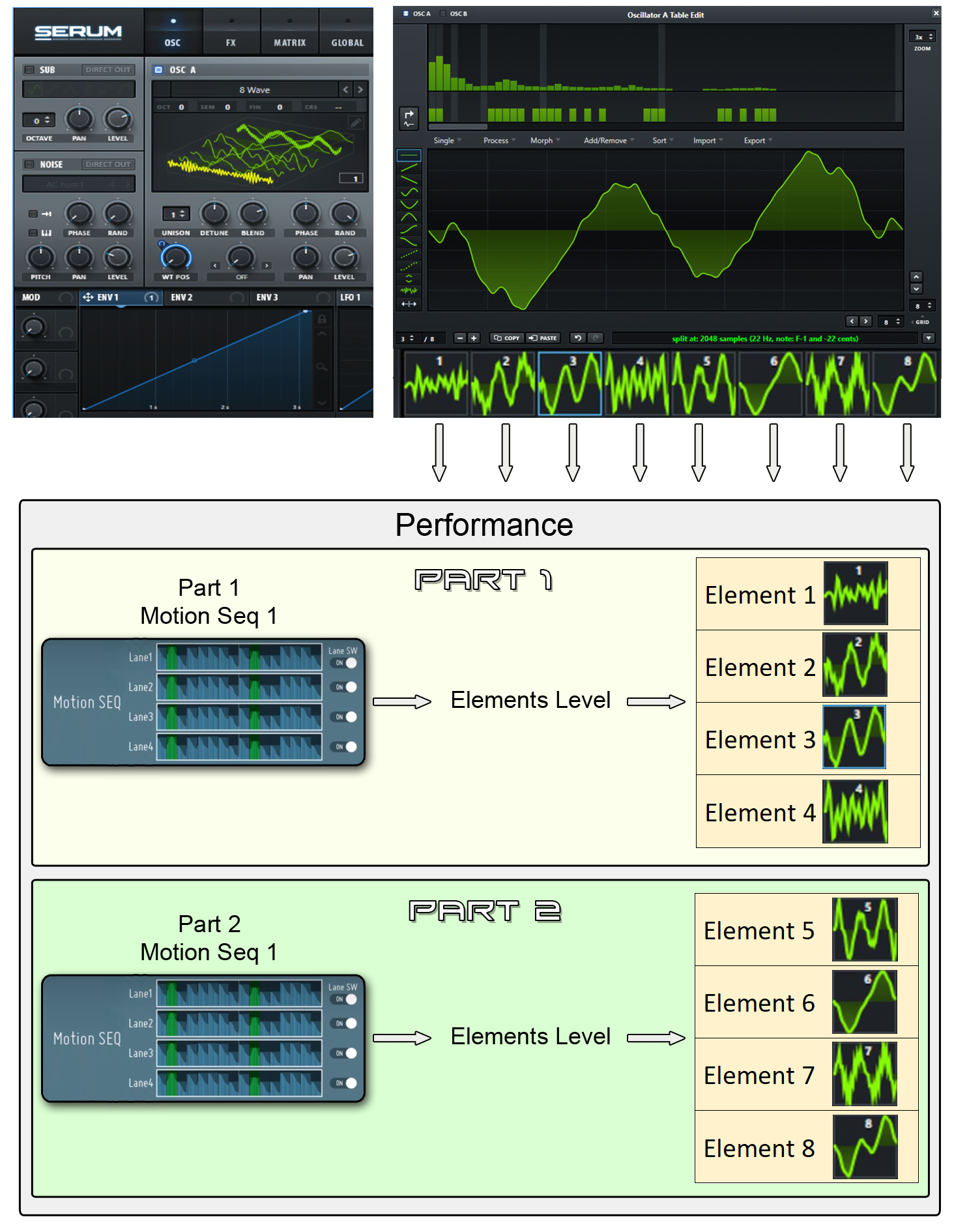Click the undo arrow in table editor

pyautogui.click(x=577, y=338)
